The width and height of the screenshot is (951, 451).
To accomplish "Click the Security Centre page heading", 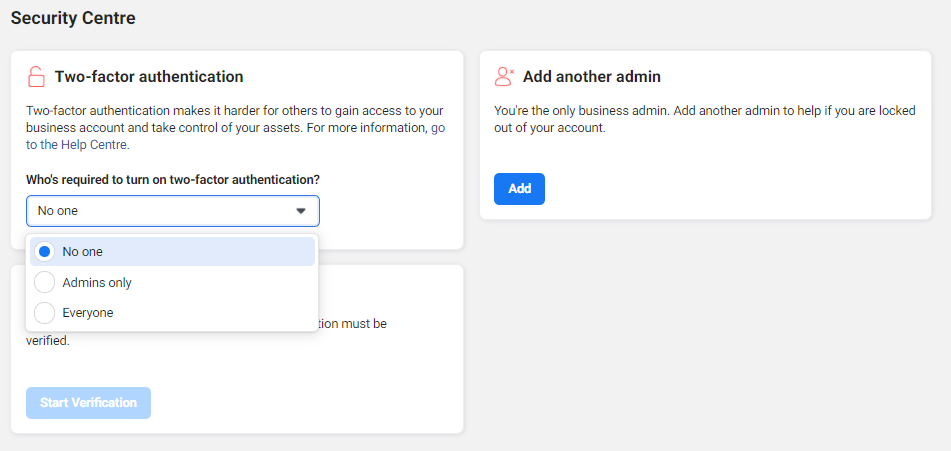I will point(73,18).
